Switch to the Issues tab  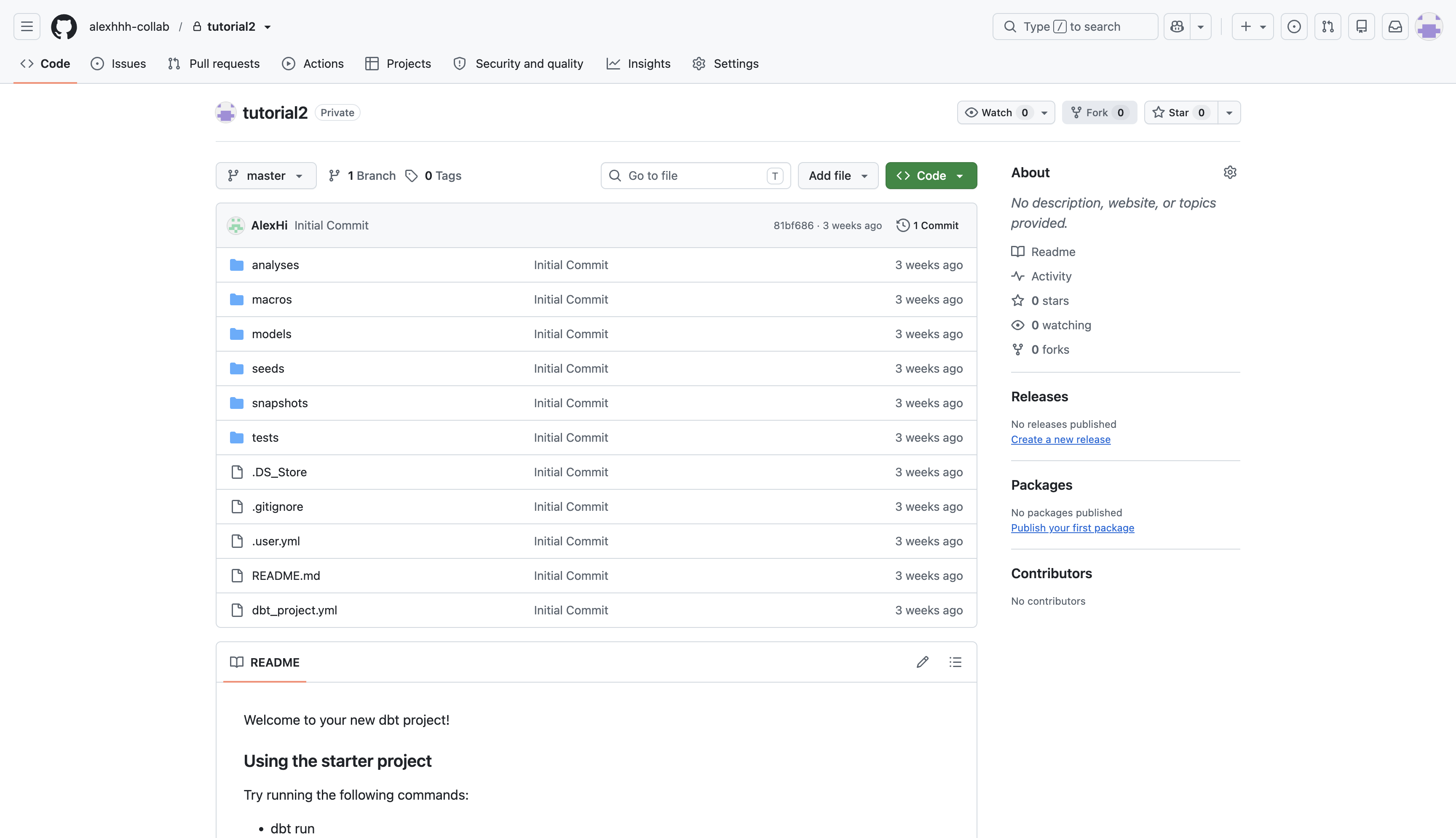(118, 64)
